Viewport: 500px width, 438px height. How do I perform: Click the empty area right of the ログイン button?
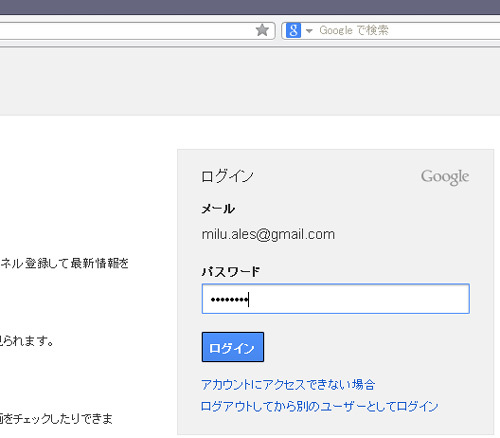pyautogui.click(x=367, y=347)
